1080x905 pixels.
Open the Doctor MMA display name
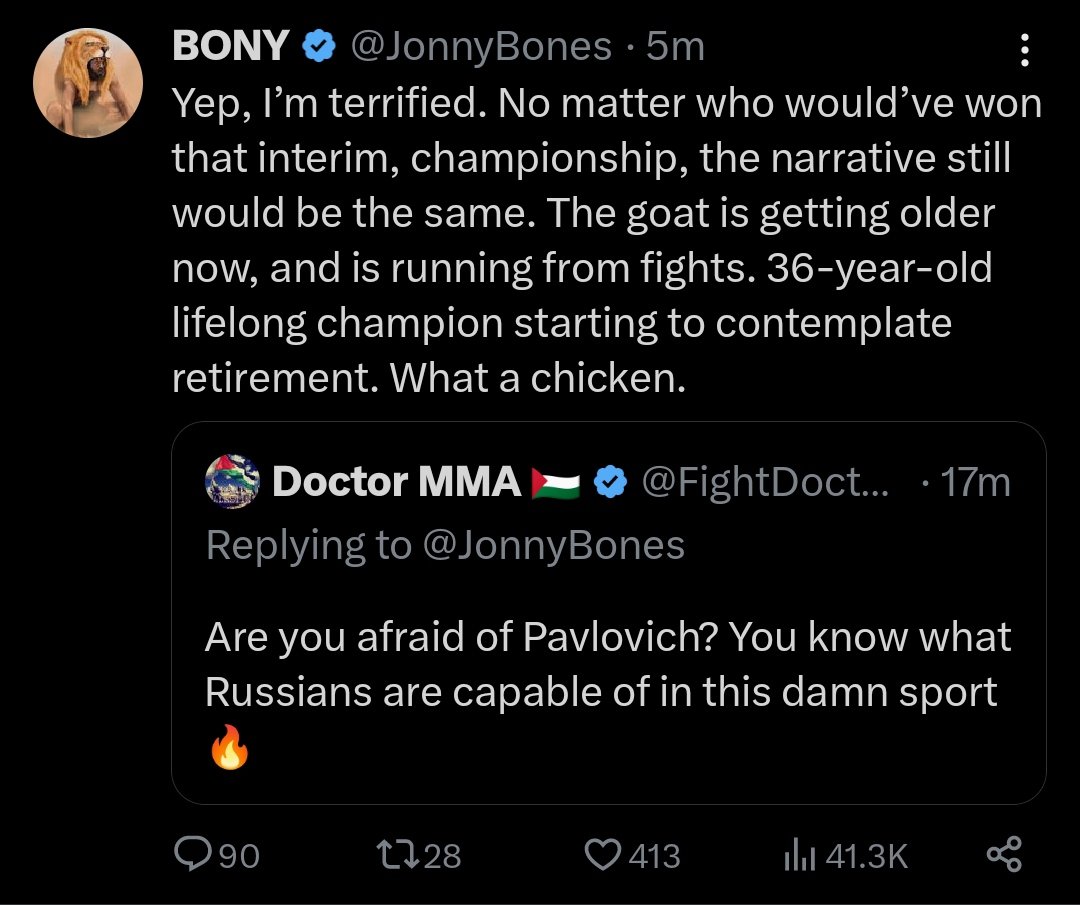pos(396,483)
